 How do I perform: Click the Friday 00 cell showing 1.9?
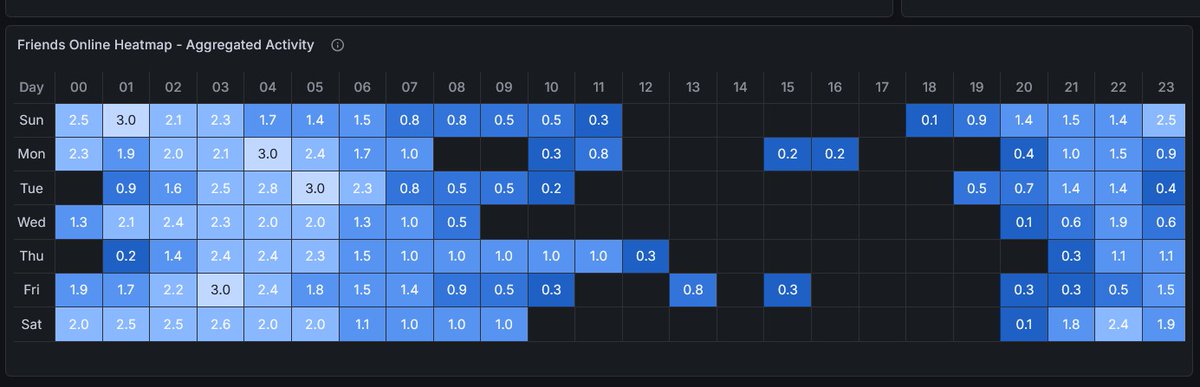click(78, 290)
